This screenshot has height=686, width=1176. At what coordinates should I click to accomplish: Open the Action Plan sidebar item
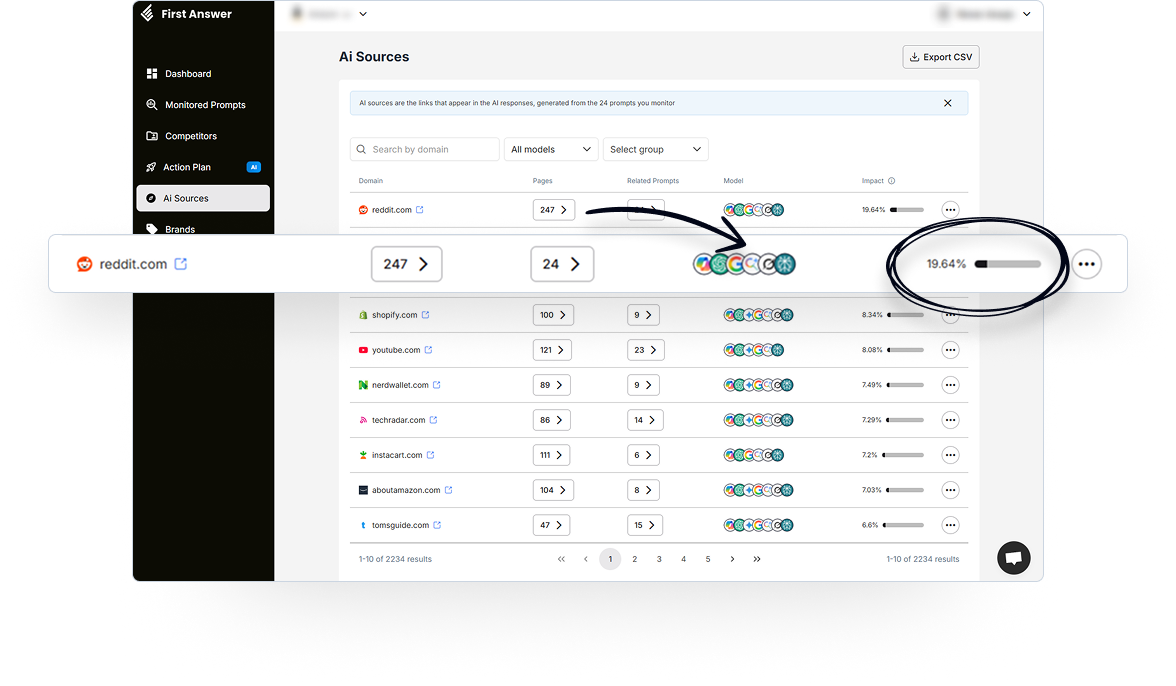pyautogui.click(x=187, y=167)
